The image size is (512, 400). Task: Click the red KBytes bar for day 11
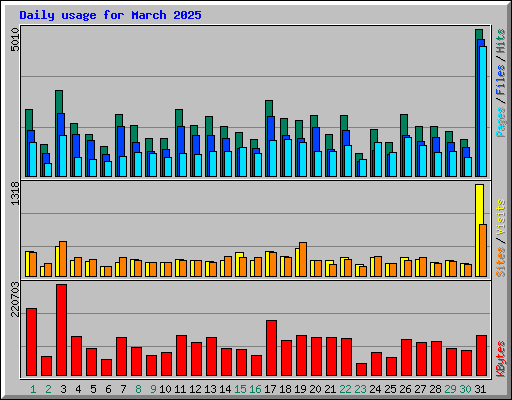click(x=182, y=355)
